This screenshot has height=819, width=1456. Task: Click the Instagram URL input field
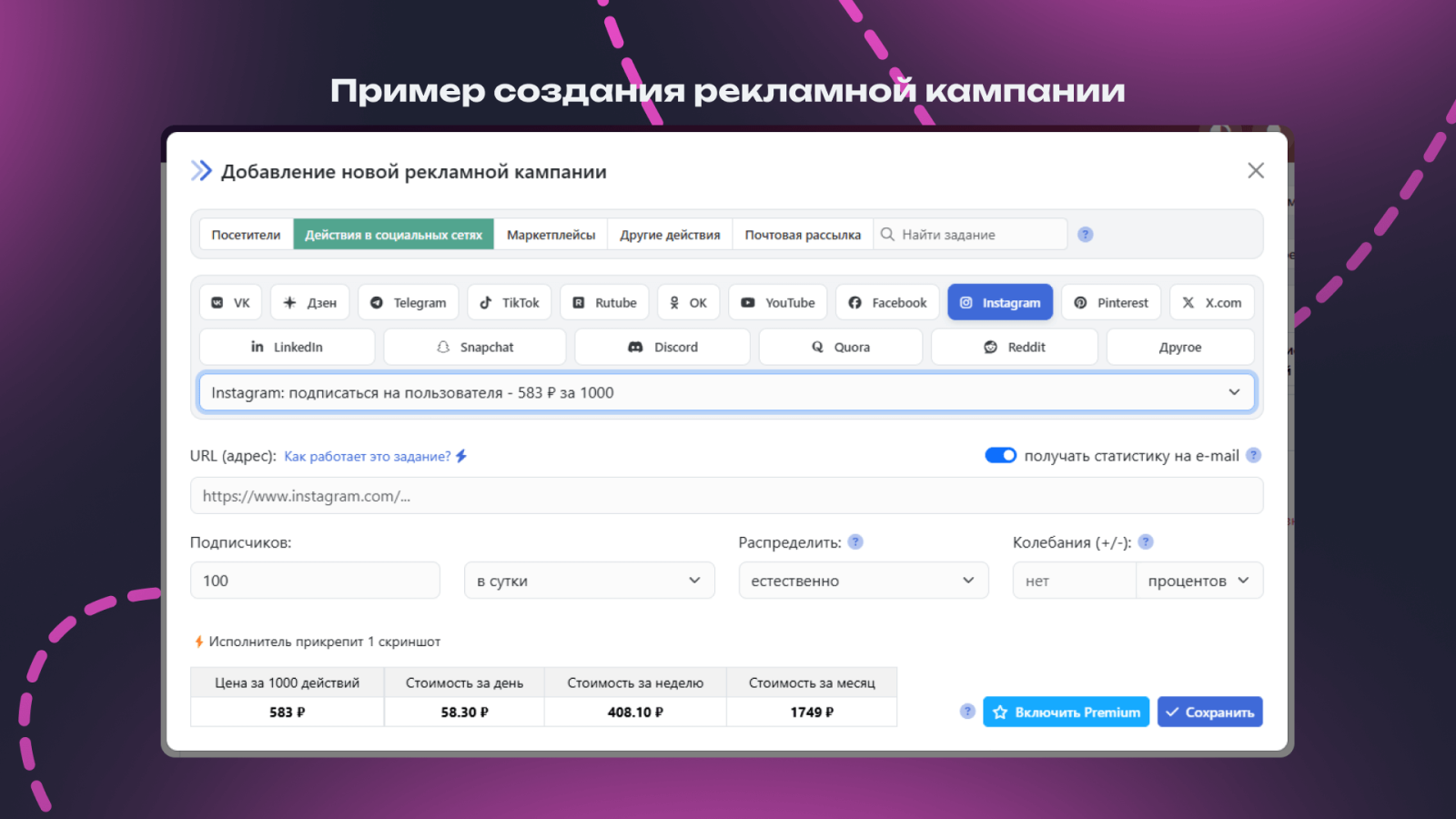pyautogui.click(x=726, y=496)
